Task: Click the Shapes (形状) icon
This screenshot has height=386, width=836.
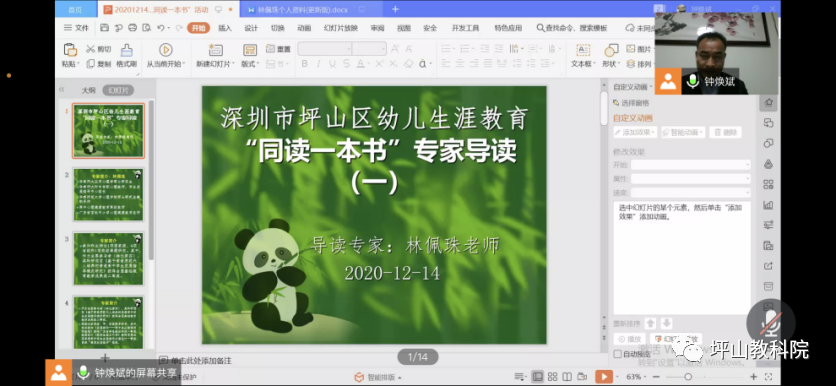Action: pyautogui.click(x=611, y=50)
